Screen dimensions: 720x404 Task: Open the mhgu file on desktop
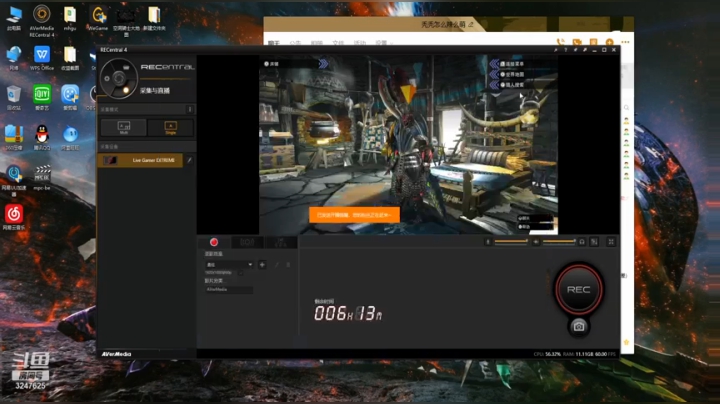click(70, 18)
